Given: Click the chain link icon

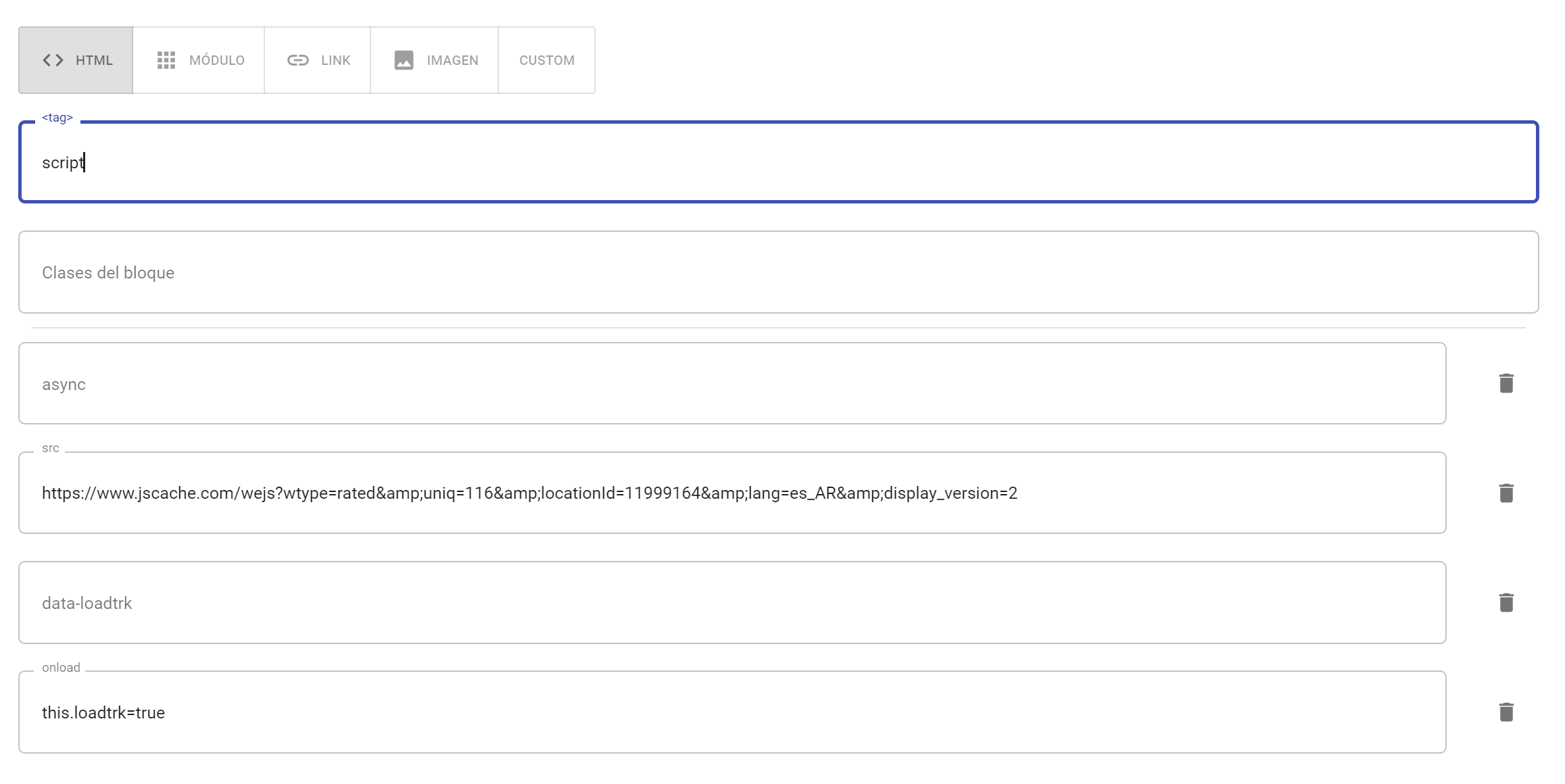Looking at the screenshot, I should click(297, 60).
